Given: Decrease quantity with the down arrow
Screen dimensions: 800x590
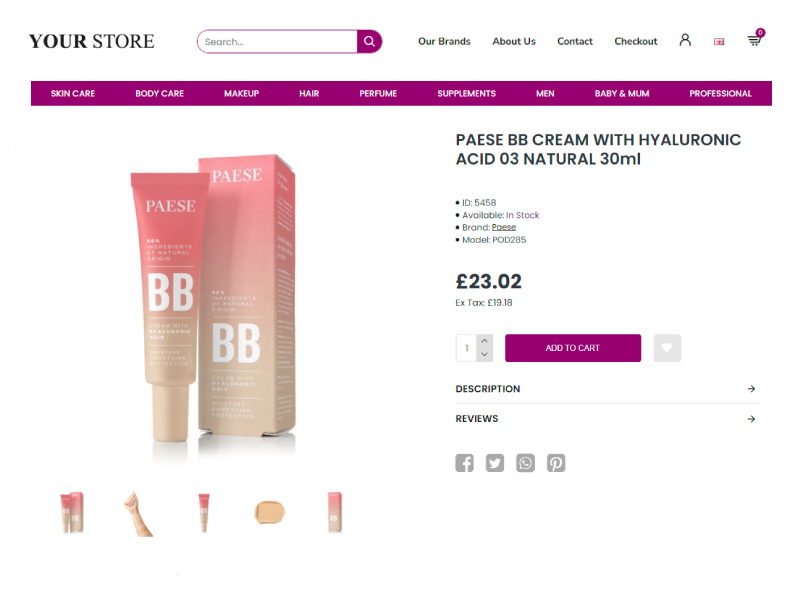Looking at the screenshot, I should (x=484, y=354).
